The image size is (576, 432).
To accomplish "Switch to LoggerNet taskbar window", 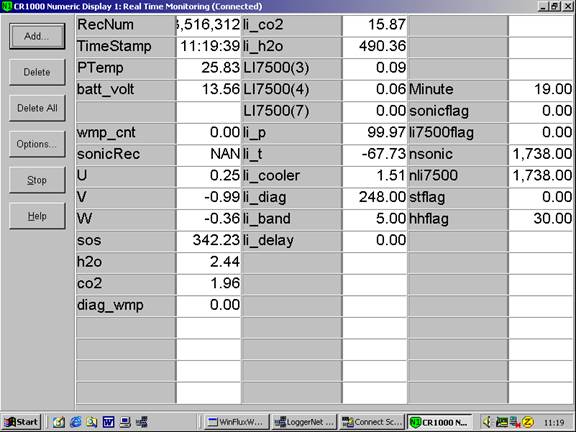I will coord(305,422).
